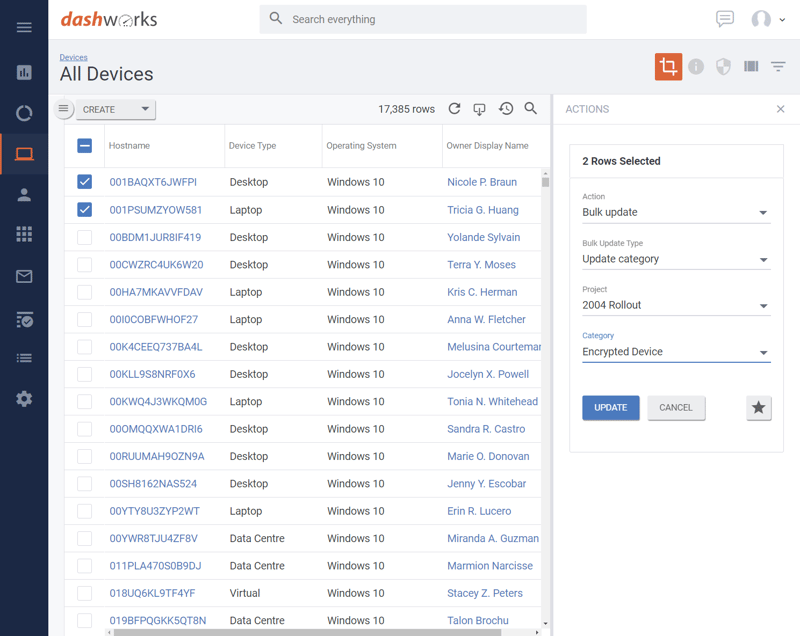Open the dashboards chart icon in sidebar

click(x=24, y=72)
